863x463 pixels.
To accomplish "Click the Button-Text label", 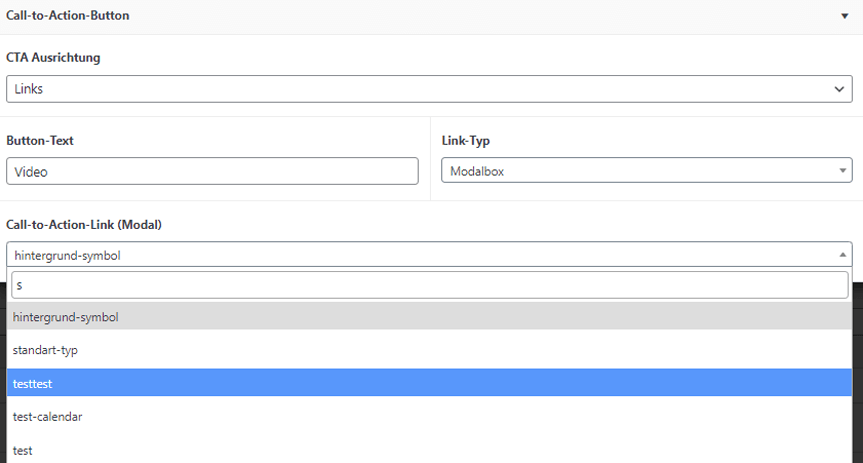I will [40, 141].
